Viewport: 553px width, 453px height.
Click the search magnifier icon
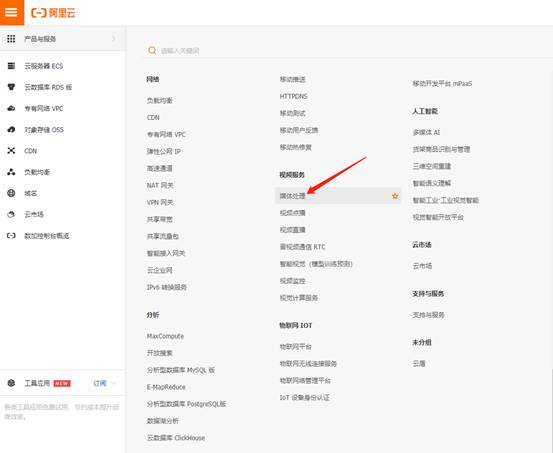[152, 50]
